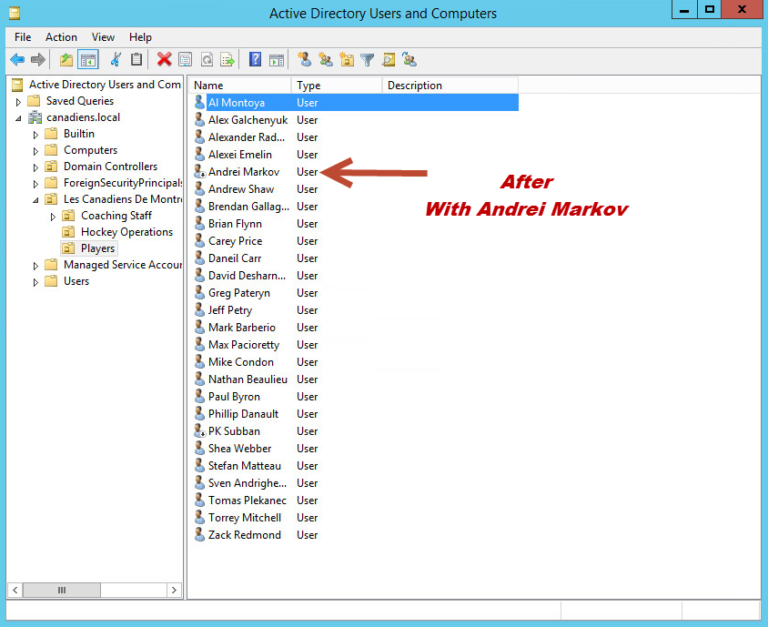
Task: Click canadiens.local domain icon
Action: tap(35, 118)
